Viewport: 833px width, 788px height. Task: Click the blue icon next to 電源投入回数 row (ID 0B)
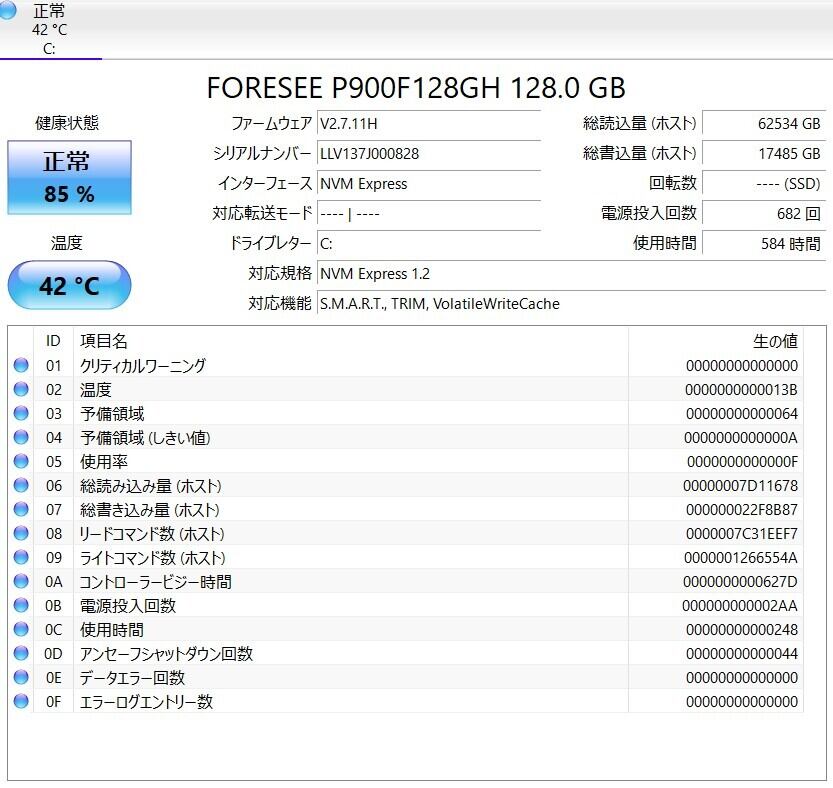21,606
